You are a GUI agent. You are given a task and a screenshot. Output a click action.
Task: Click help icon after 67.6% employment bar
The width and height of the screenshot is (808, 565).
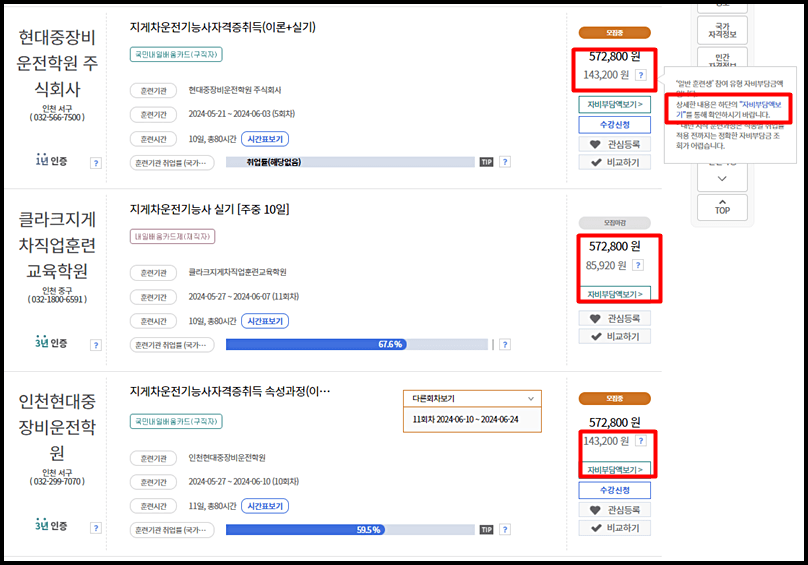pyautogui.click(x=505, y=344)
